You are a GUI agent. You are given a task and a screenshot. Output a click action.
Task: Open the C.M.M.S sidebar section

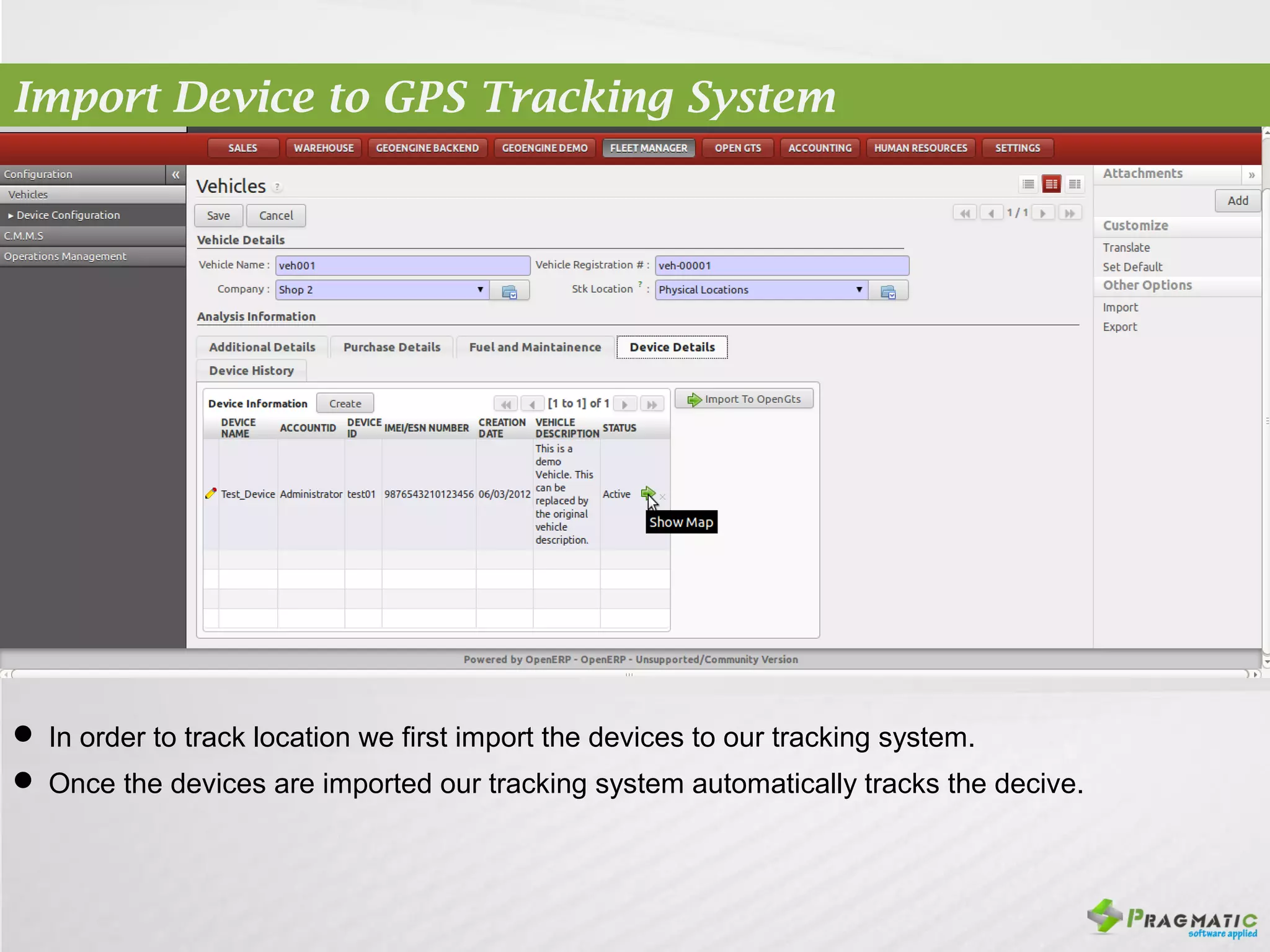point(93,236)
